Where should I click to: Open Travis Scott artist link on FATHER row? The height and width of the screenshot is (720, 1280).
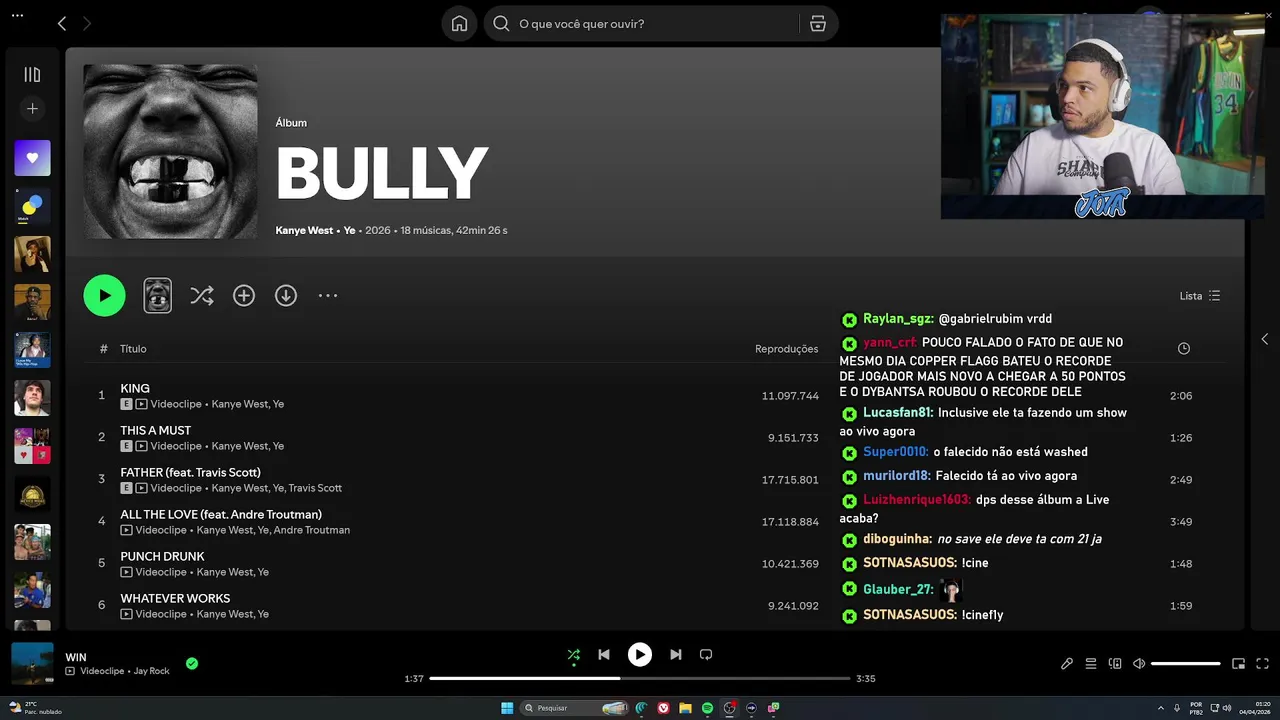coord(316,488)
